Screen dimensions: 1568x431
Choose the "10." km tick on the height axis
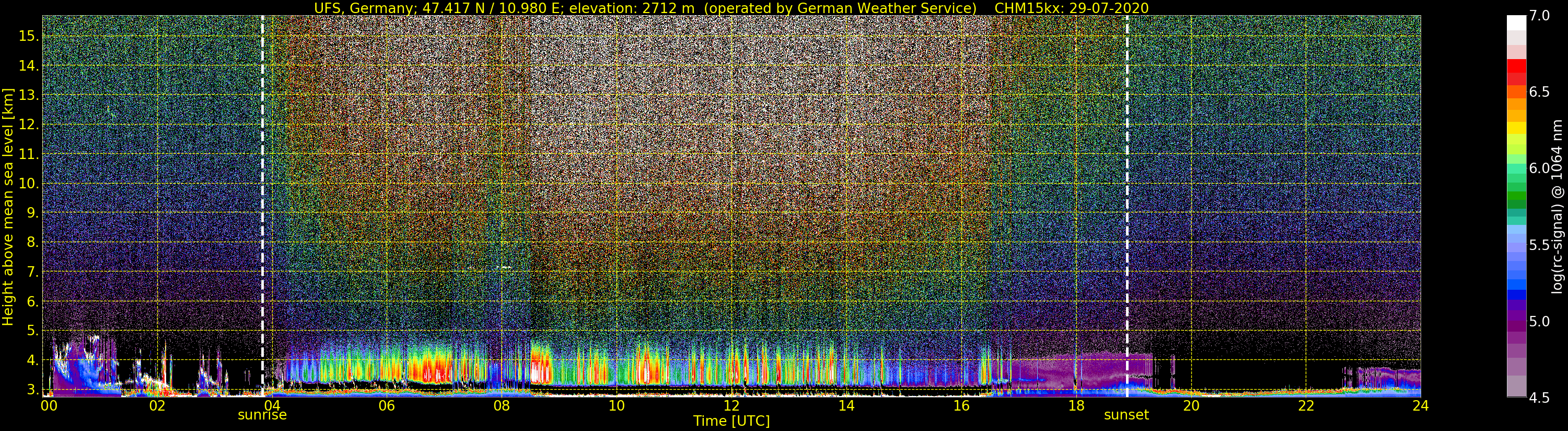pos(29,184)
